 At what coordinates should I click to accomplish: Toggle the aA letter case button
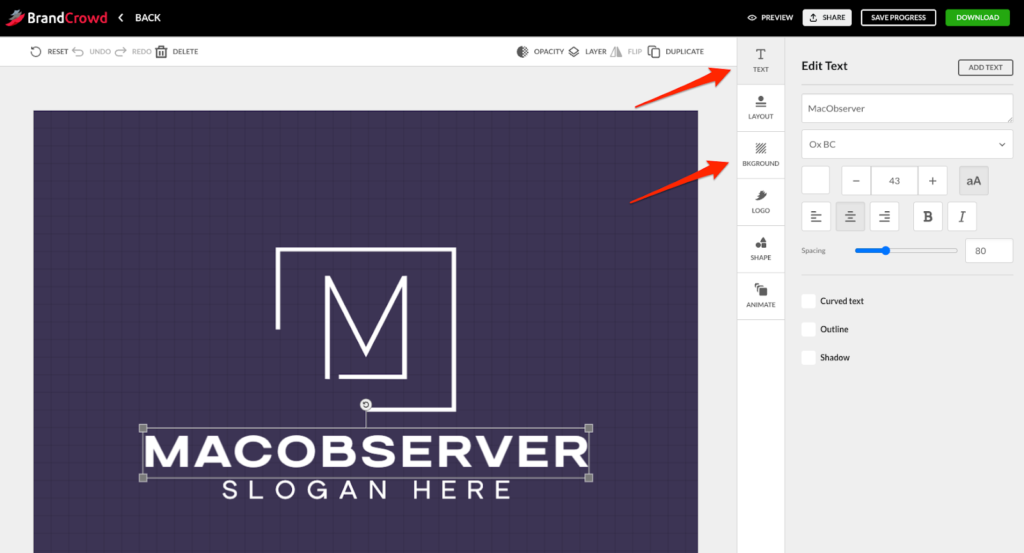click(974, 181)
